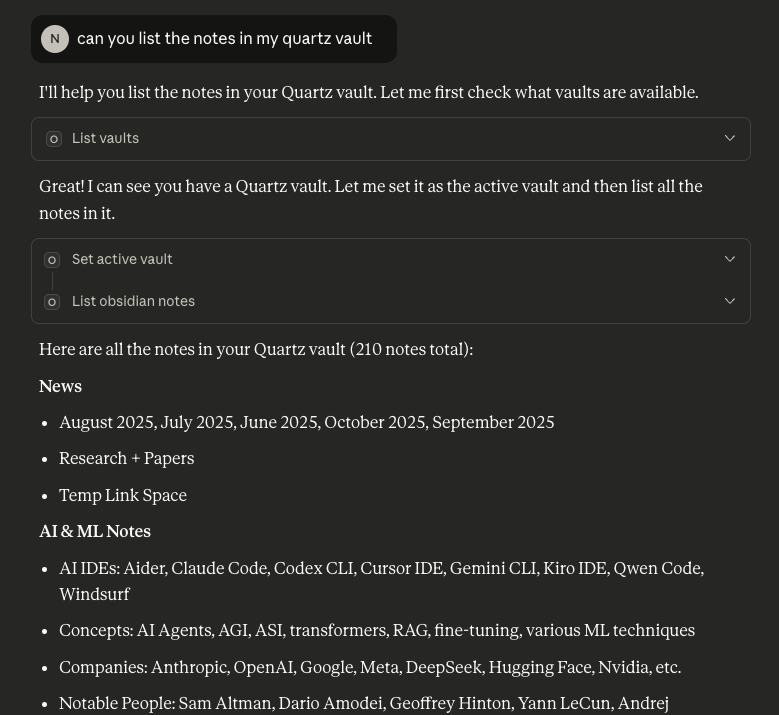Click the tool icon beside Set active vault

tap(52, 260)
